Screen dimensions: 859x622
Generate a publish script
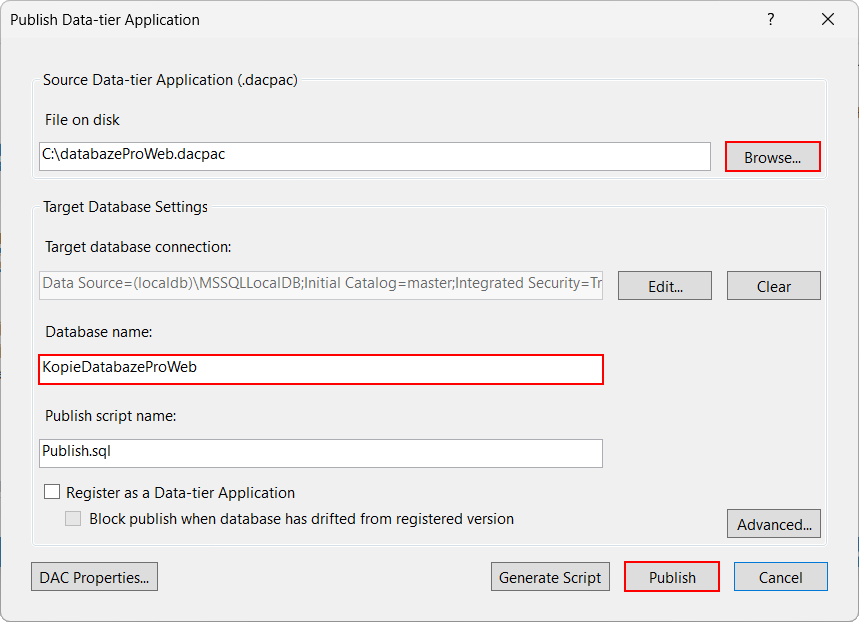[550, 576]
